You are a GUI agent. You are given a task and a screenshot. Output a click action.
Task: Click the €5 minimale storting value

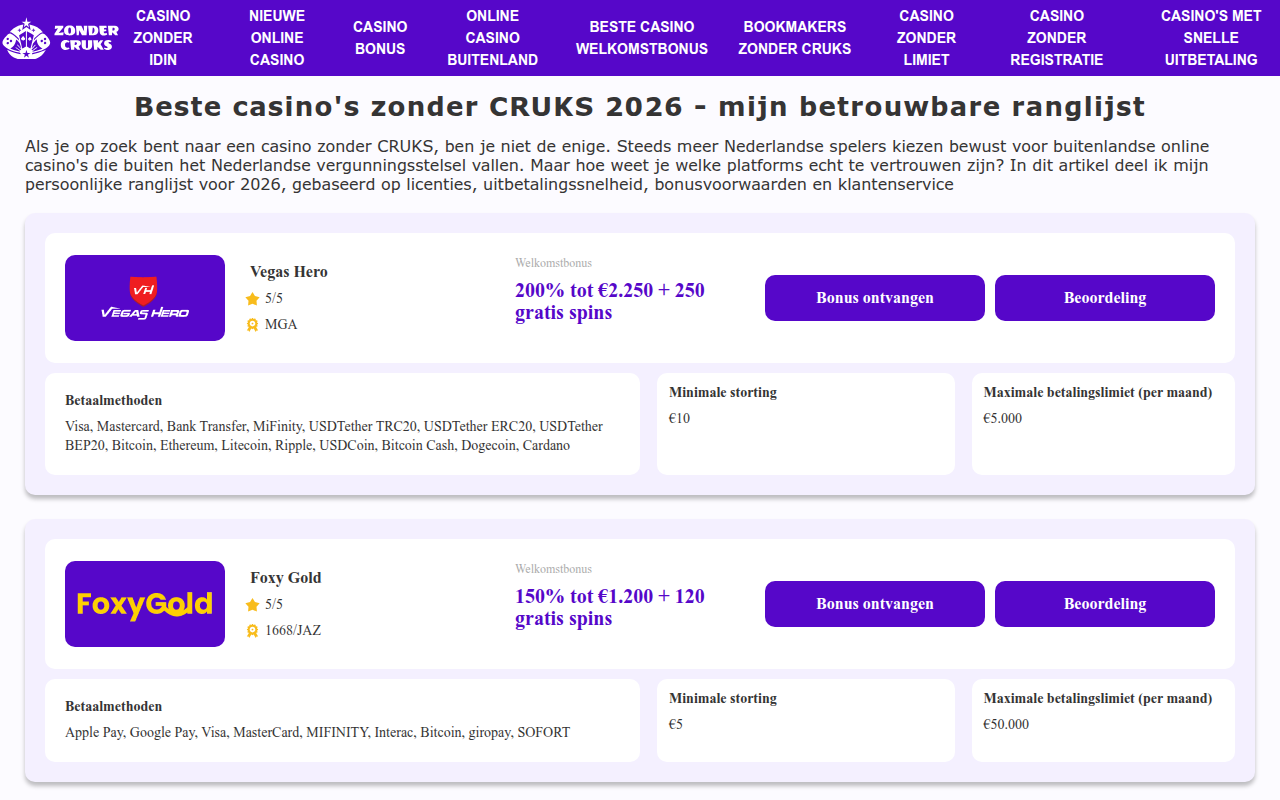coord(676,724)
